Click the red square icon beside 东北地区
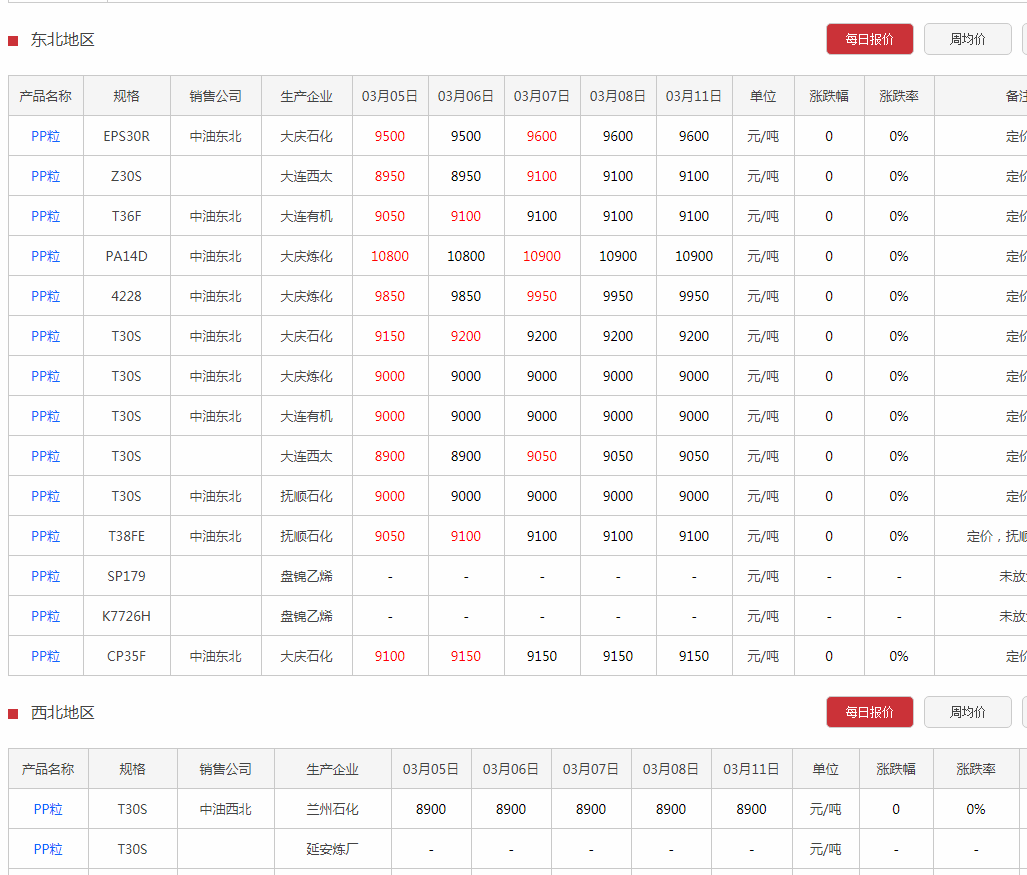1027x875 pixels. (x=13, y=41)
